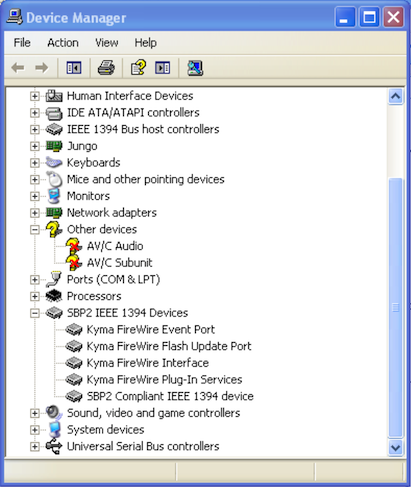Click the Print toolbar icon

(106, 68)
